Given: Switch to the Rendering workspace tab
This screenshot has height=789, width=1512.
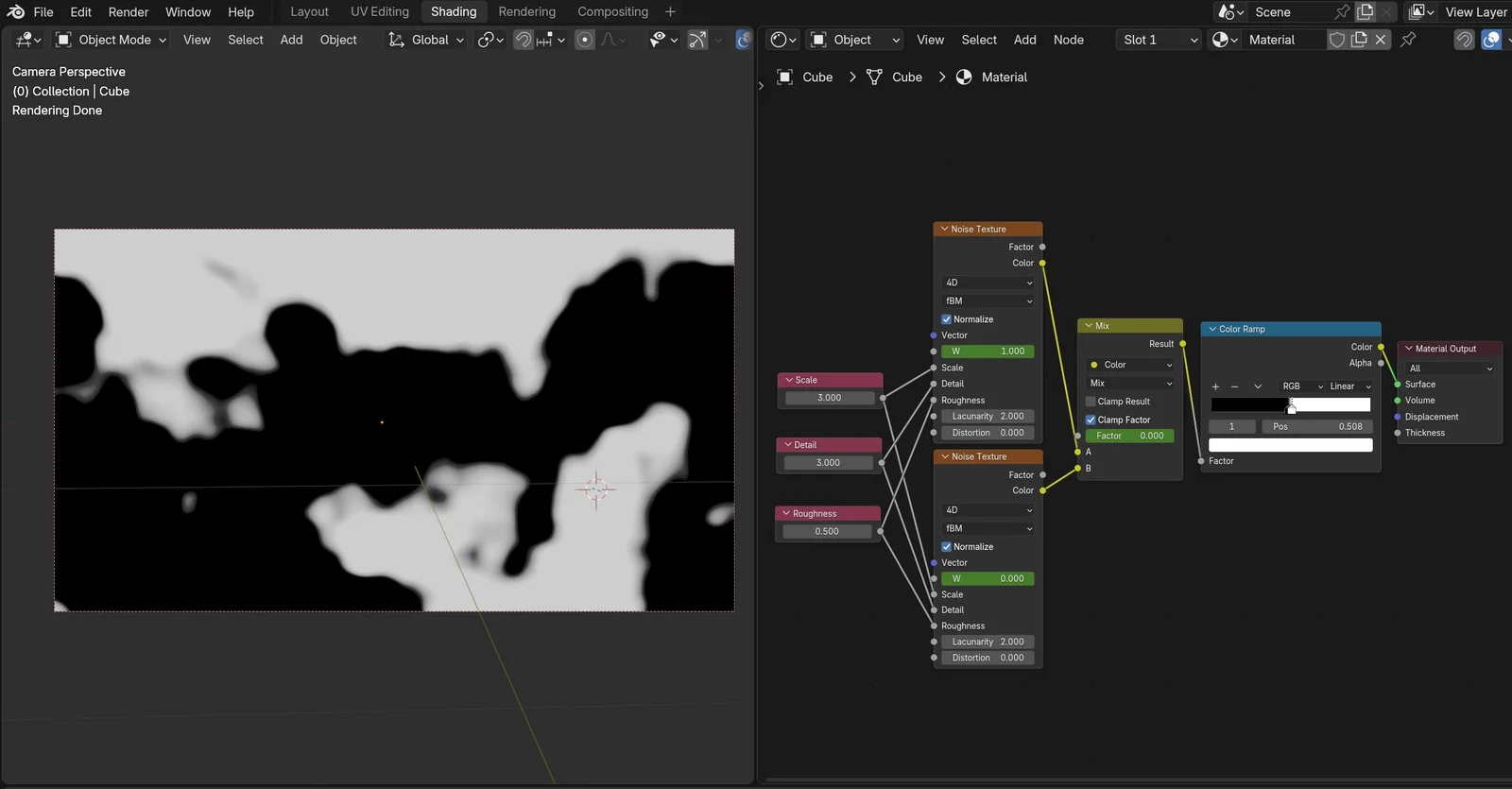Looking at the screenshot, I should pyautogui.click(x=526, y=11).
